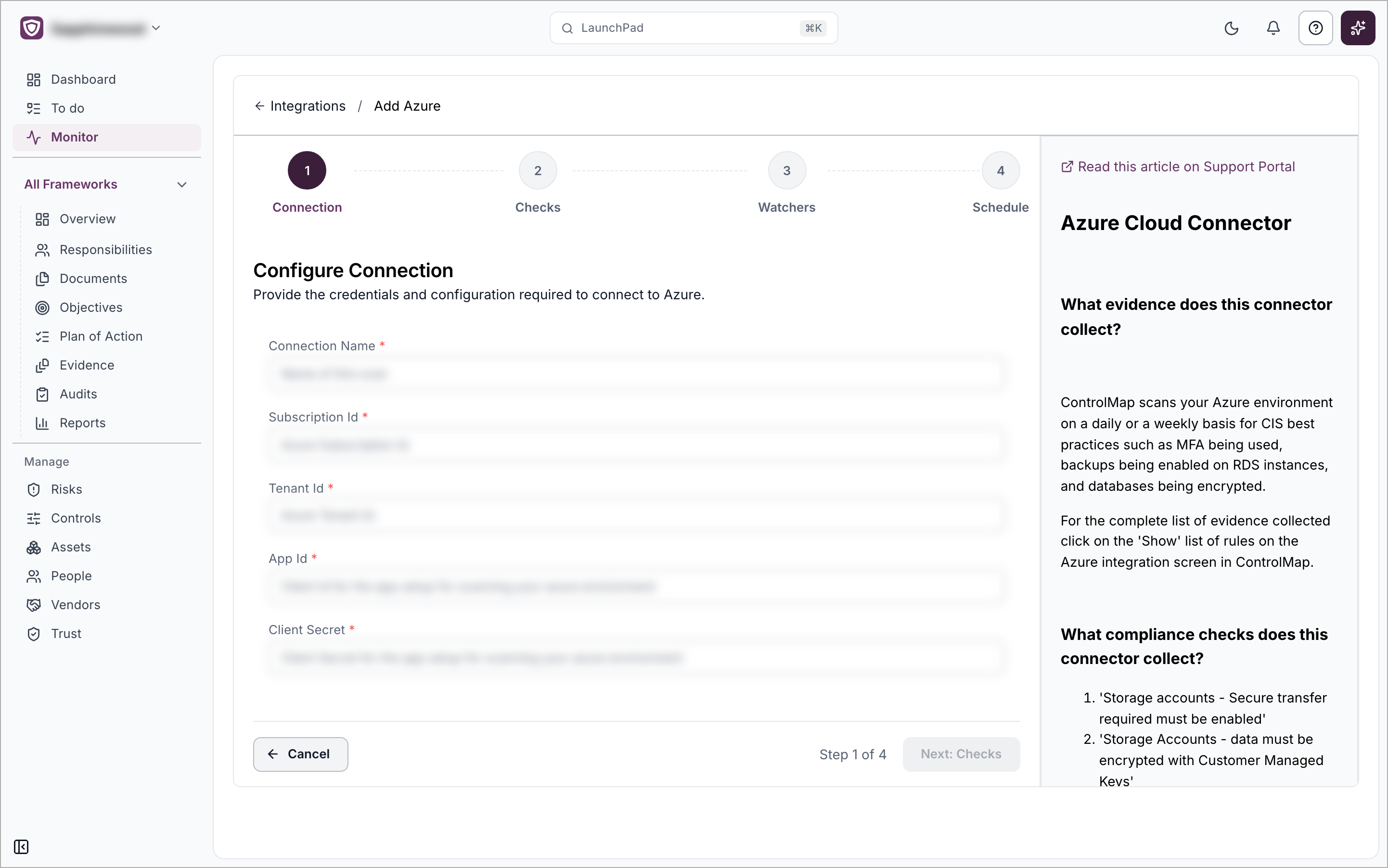Open the Vendors handshake icon
The image size is (1388, 868).
tap(33, 604)
